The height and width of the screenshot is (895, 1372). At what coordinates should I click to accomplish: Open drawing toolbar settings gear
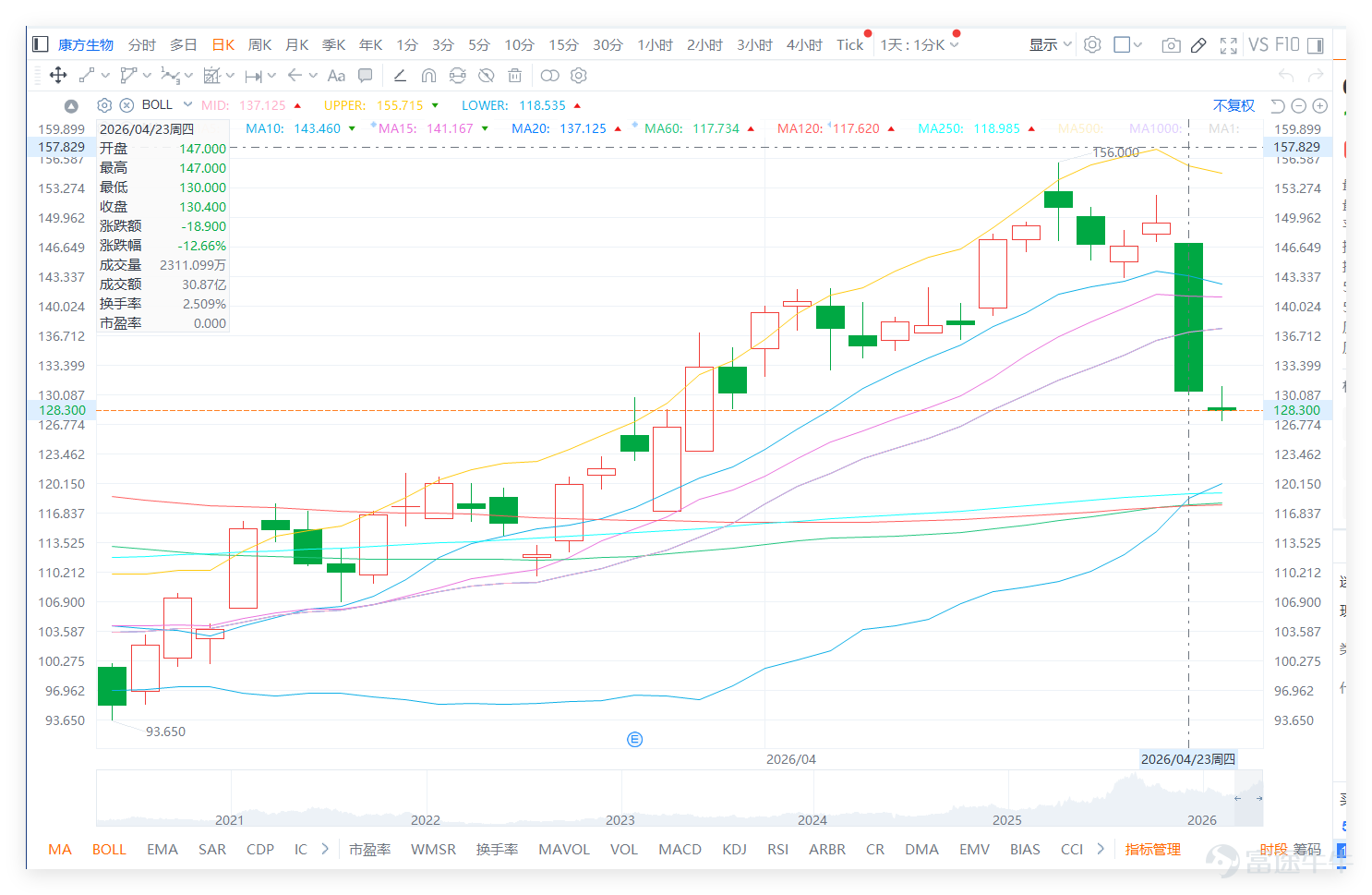pyautogui.click(x=579, y=76)
